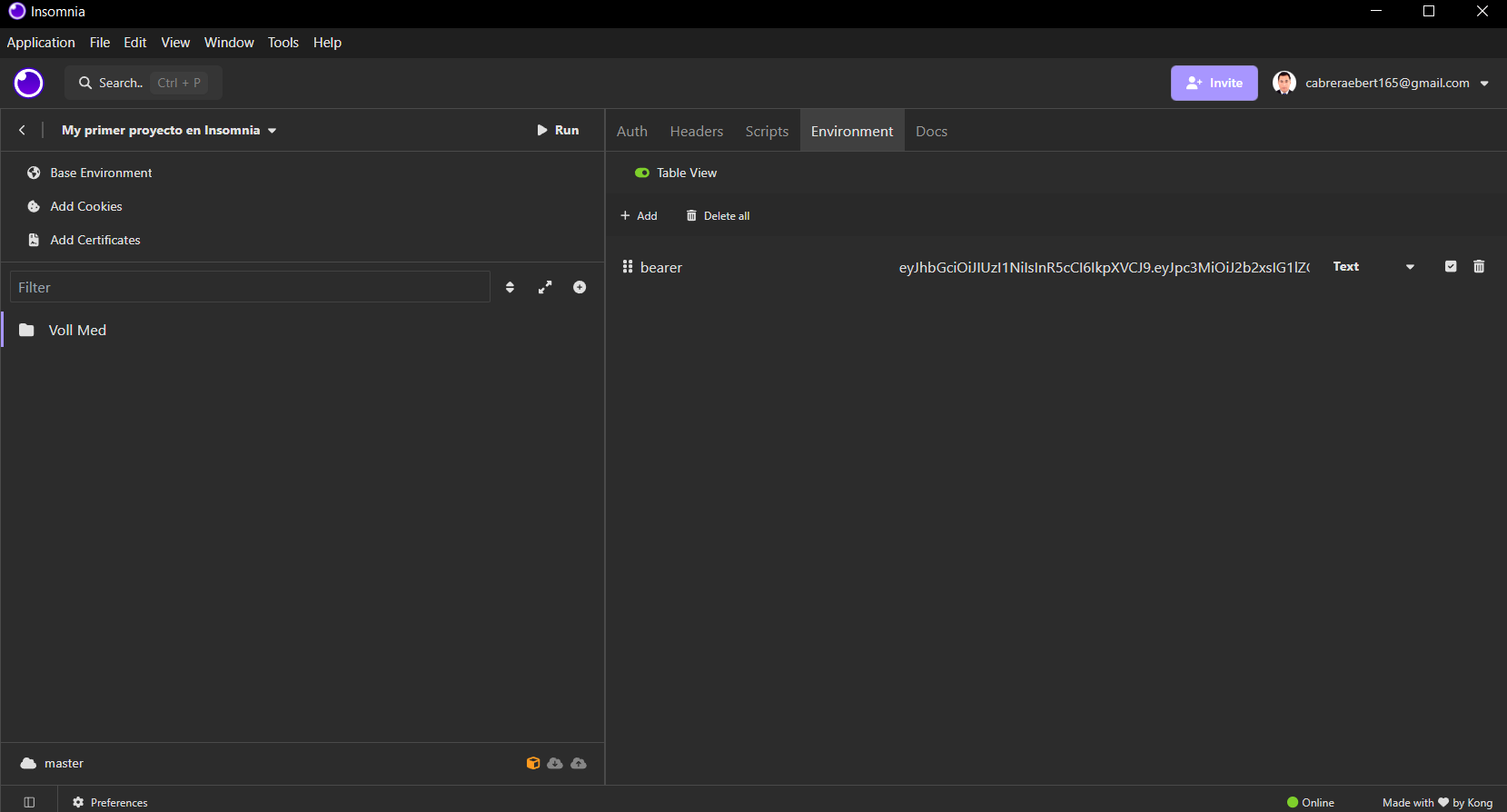The width and height of the screenshot is (1507, 812).
Task: Open Add Cookies entry
Action: pyautogui.click(x=86, y=206)
